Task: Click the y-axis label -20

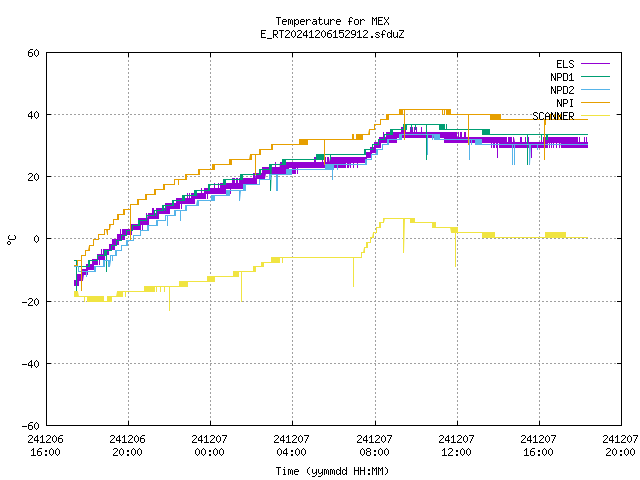Action: (x=31, y=302)
